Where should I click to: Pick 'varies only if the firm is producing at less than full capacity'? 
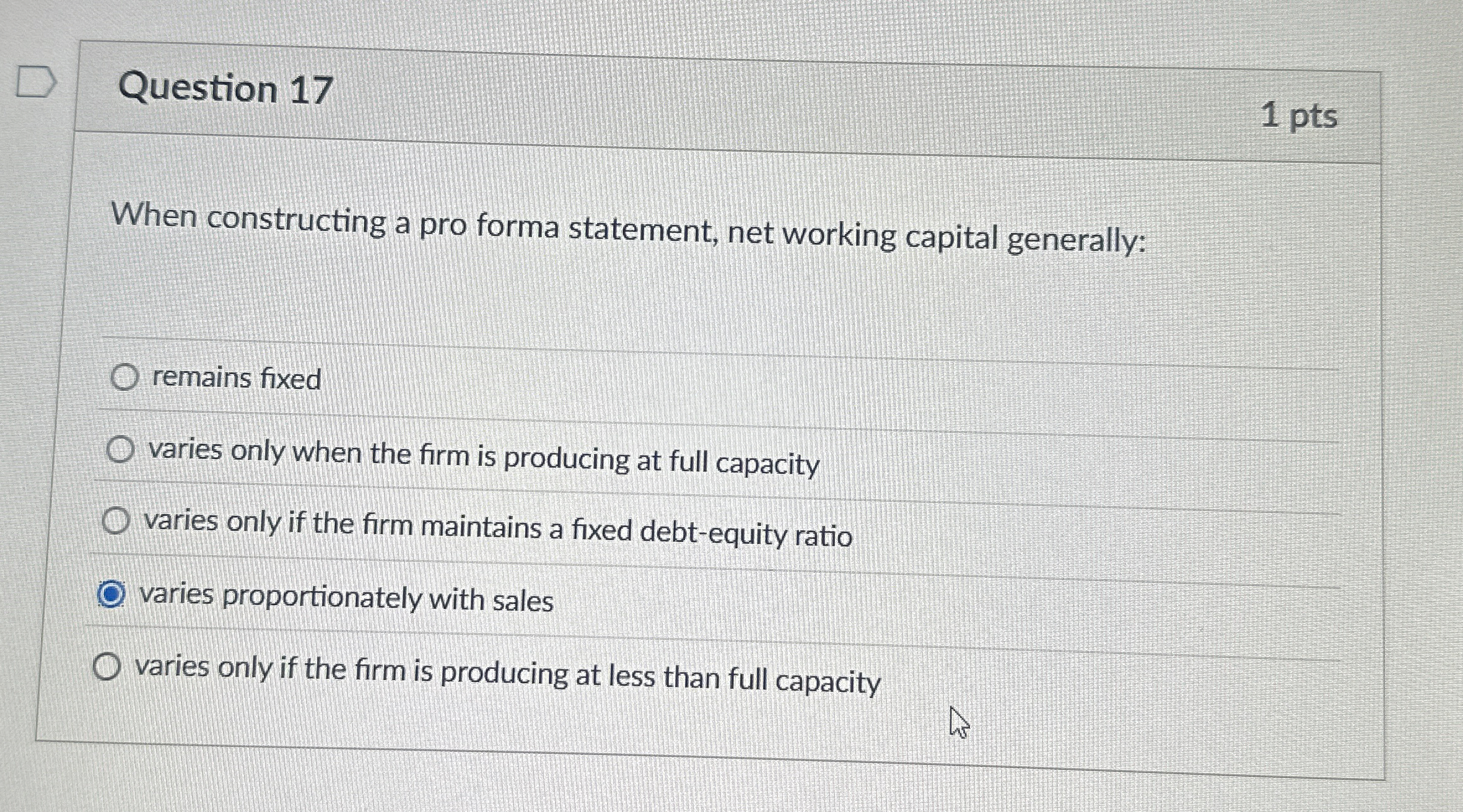coord(108,667)
